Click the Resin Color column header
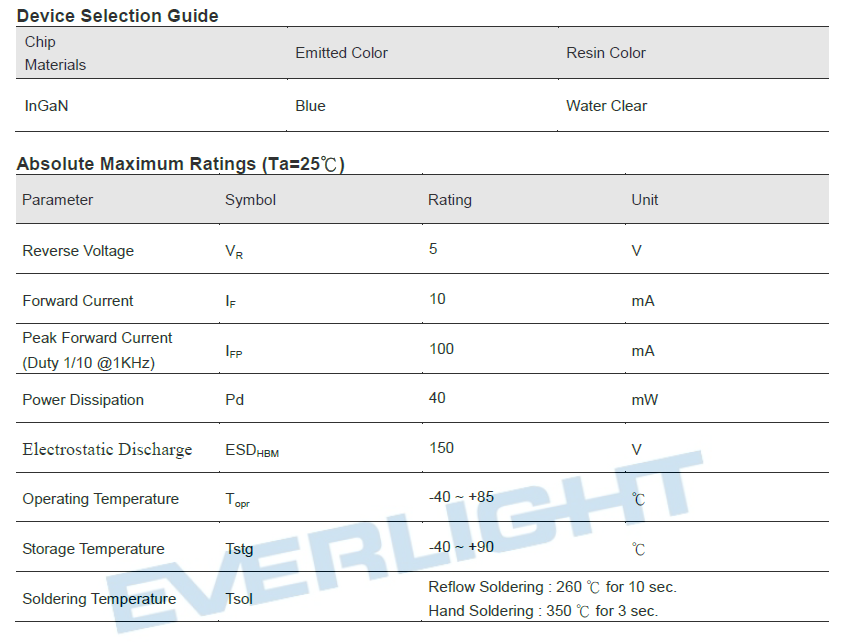841x642 pixels. coord(606,53)
